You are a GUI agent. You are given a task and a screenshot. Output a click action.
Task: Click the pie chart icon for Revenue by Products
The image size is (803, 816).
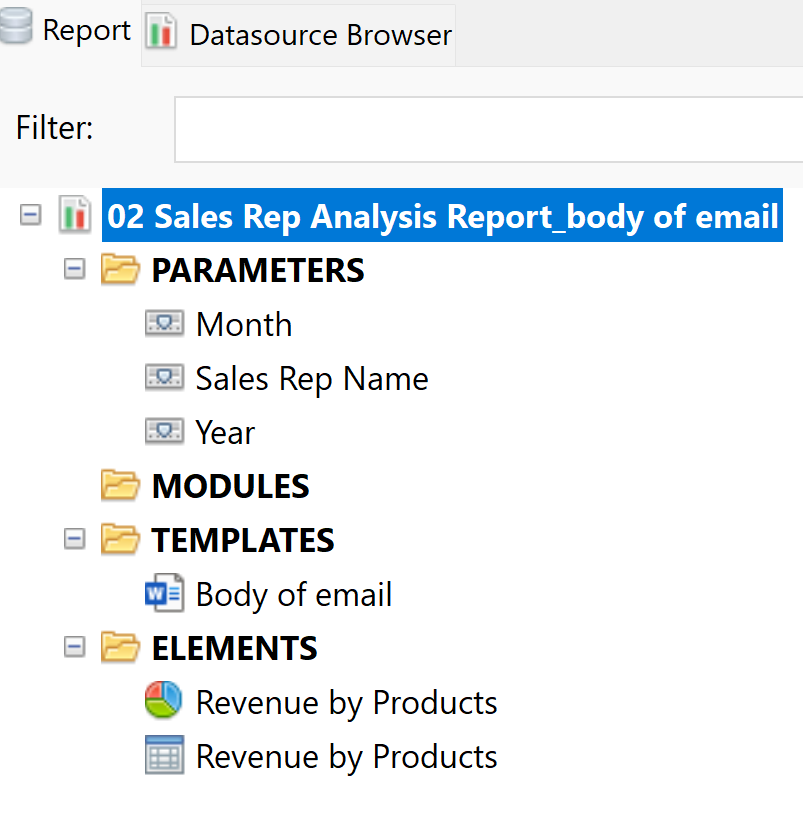[164, 702]
